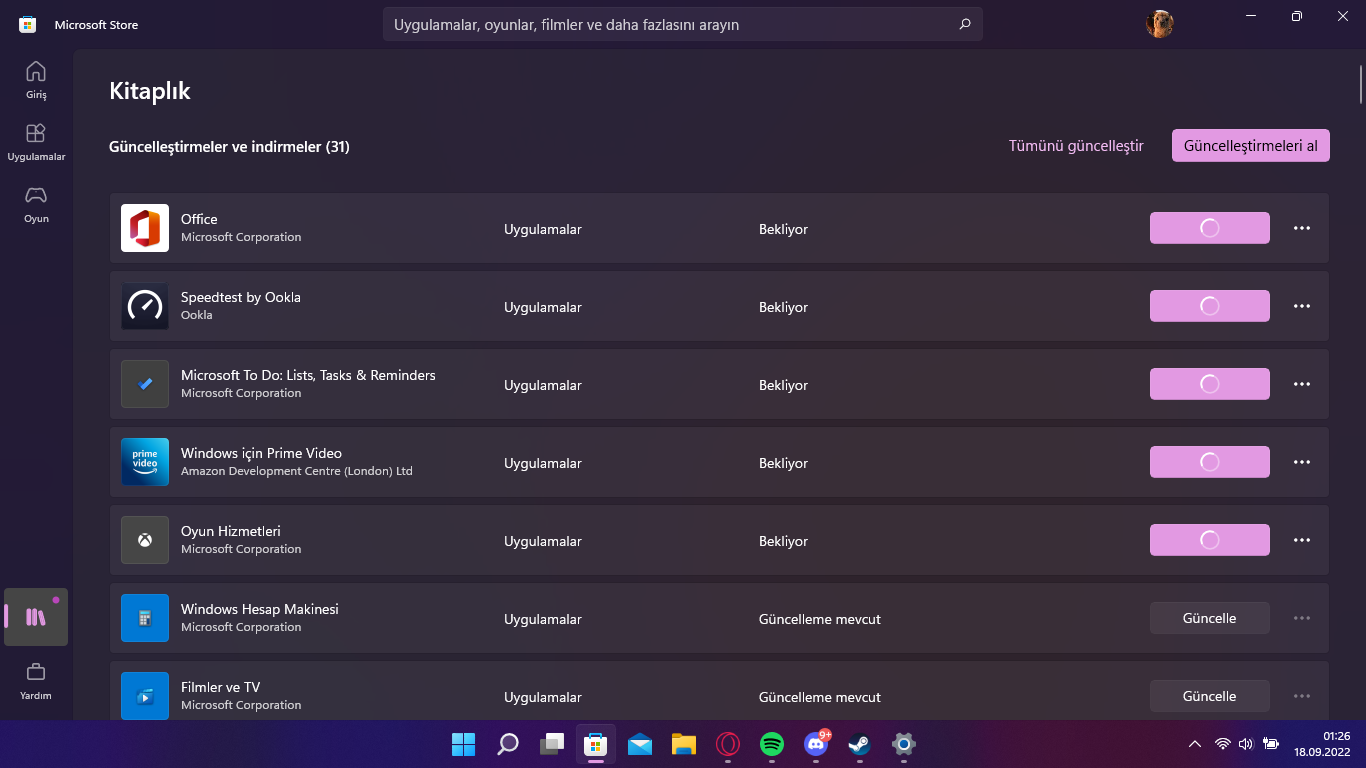
Task: Open more options for Oyun Hizmetleri
Action: [1302, 540]
